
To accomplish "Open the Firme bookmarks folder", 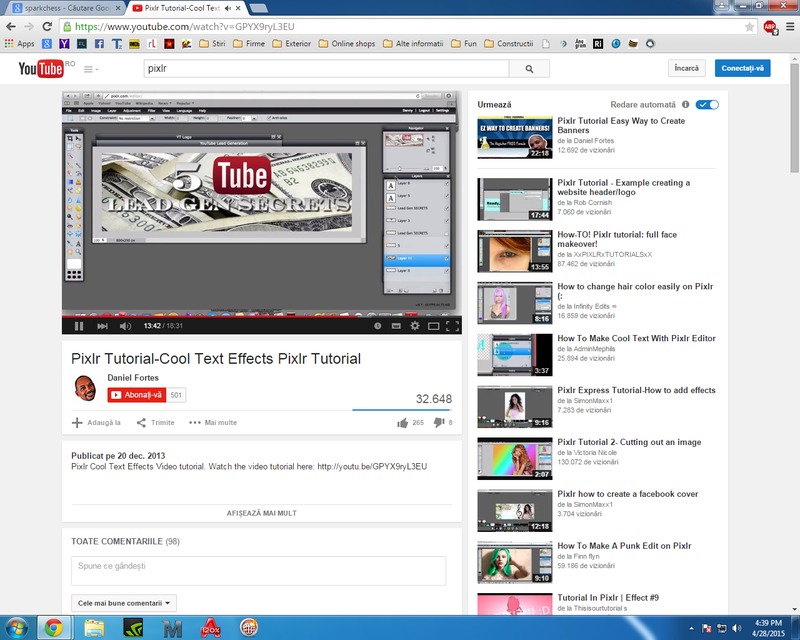I will click(x=249, y=44).
